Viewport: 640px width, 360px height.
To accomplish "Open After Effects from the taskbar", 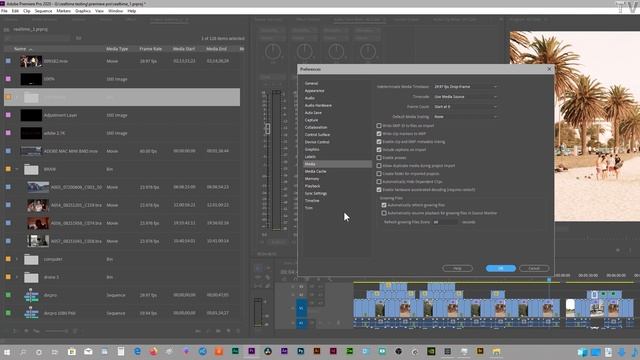I will pyautogui.click(x=284, y=351).
